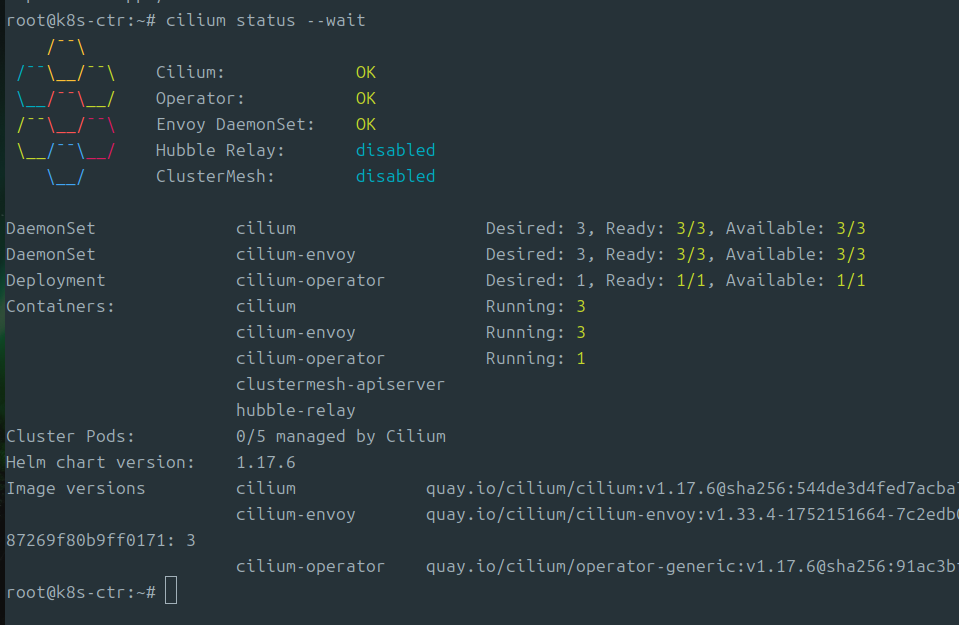Click the Helm chart version 1.17.6
Viewport: 959px width, 625px height.
pyautogui.click(x=265, y=462)
